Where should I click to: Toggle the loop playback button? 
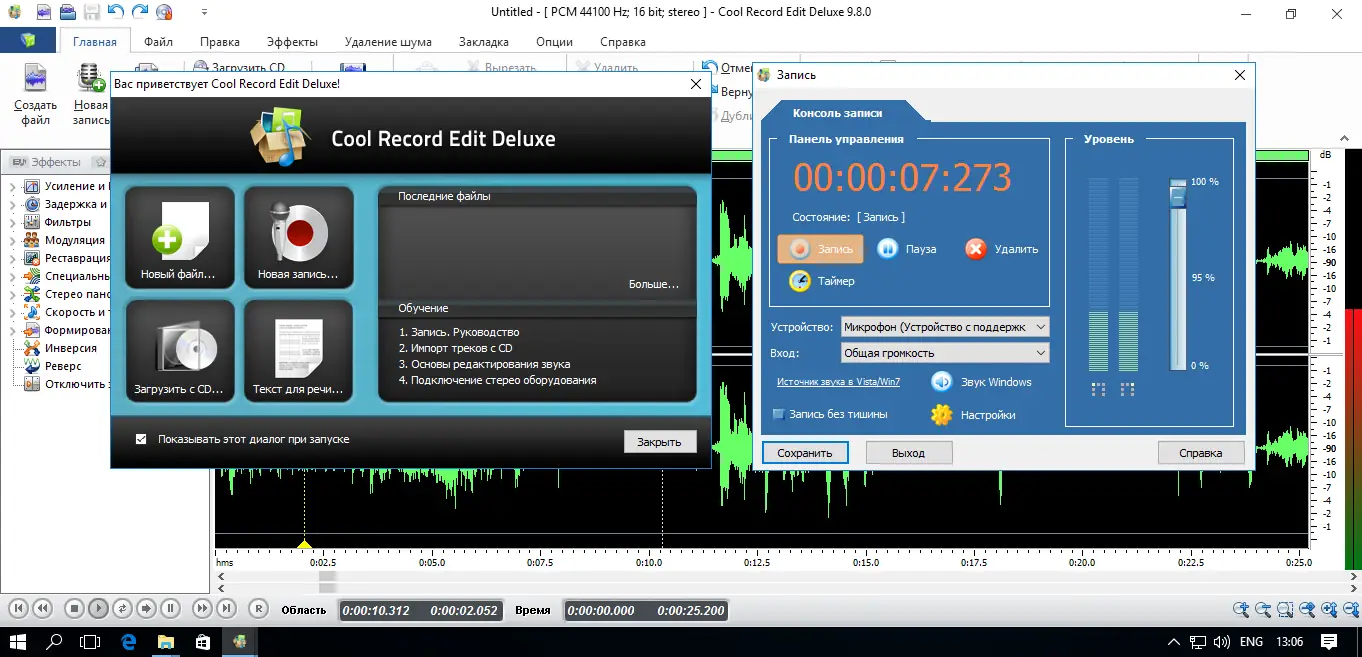(122, 608)
